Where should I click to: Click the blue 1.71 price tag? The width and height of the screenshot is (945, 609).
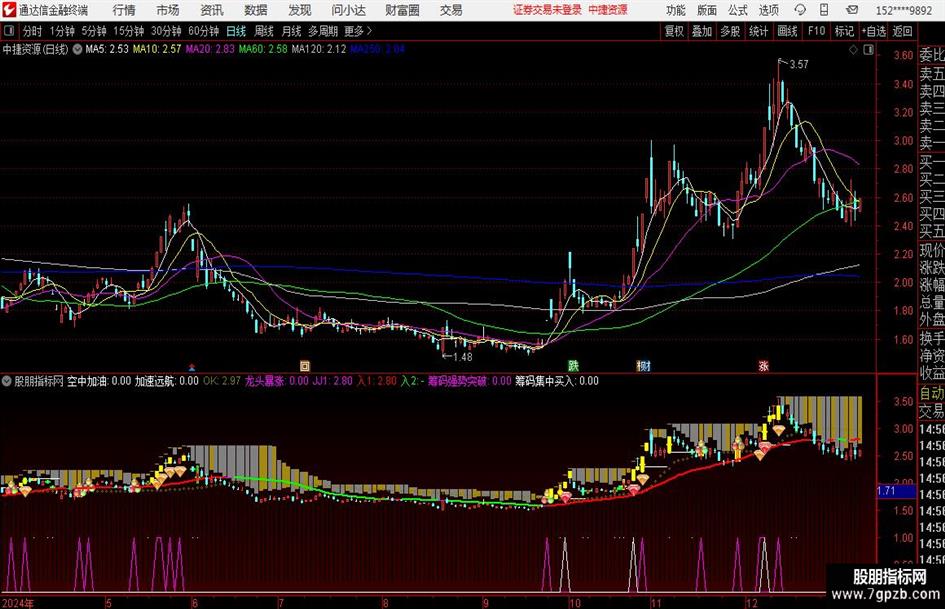(x=897, y=491)
